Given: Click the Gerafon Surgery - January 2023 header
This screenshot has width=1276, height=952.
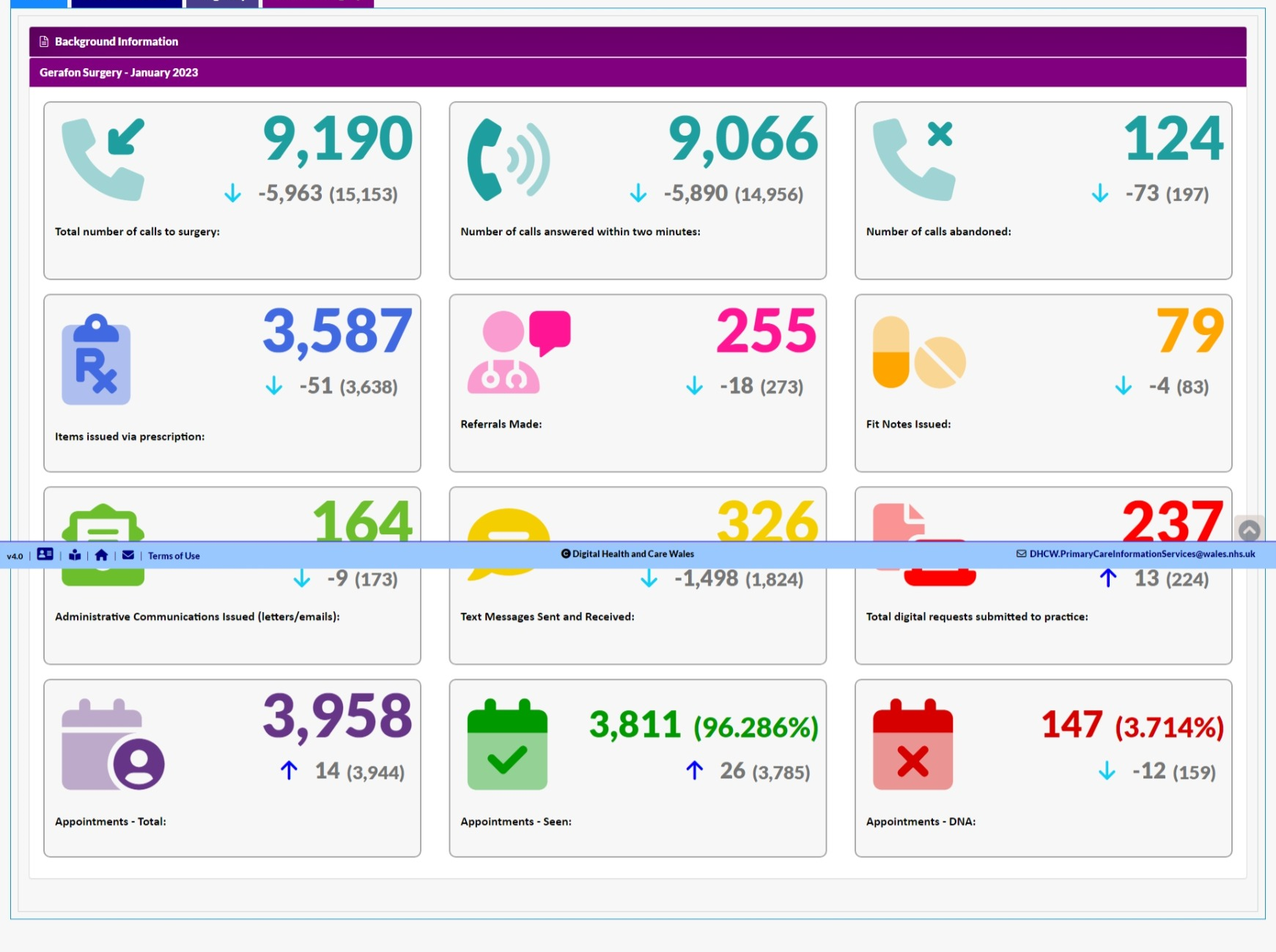Looking at the screenshot, I should (119, 73).
